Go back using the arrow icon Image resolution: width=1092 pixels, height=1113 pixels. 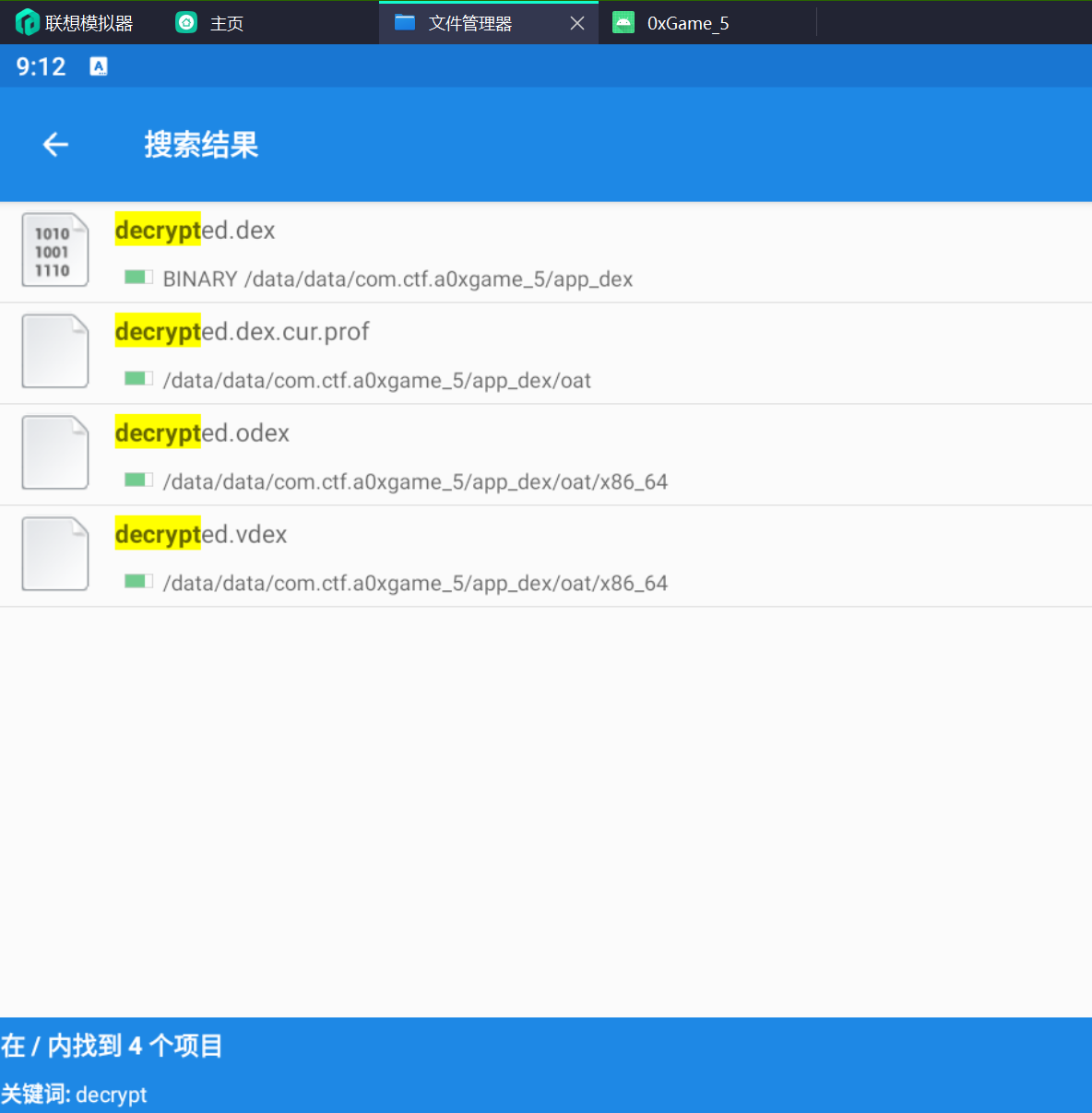coord(55,145)
